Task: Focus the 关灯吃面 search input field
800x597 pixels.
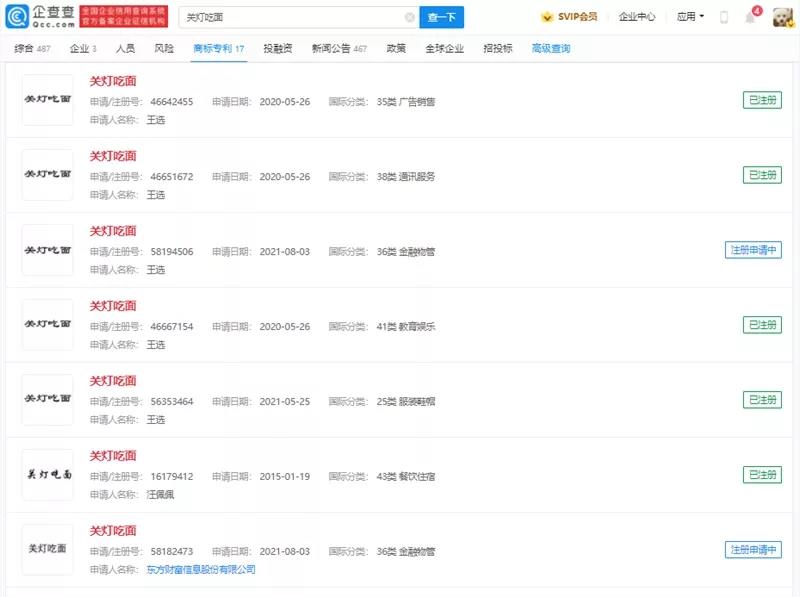Action: pos(298,17)
